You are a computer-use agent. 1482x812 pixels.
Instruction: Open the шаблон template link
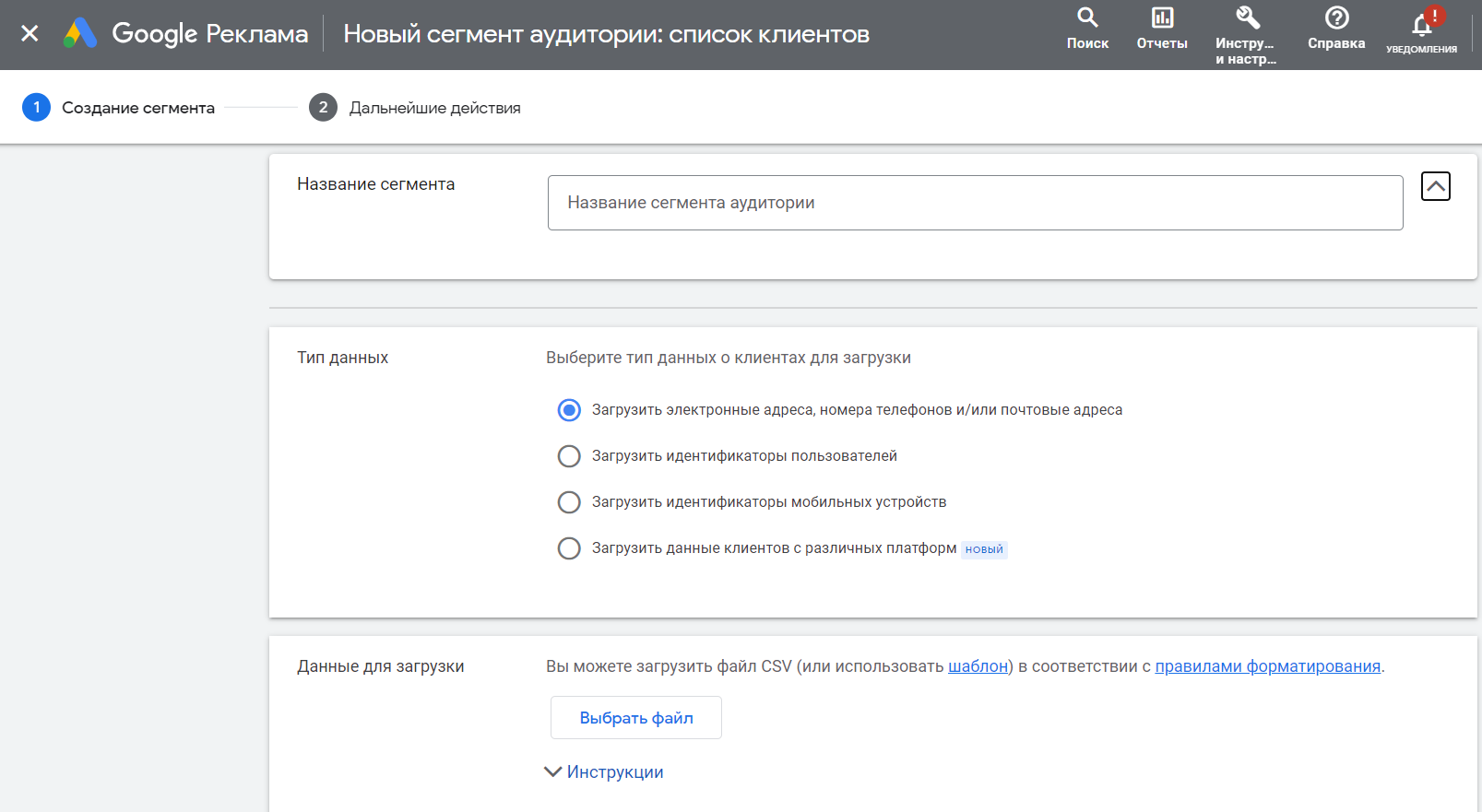pyautogui.click(x=978, y=666)
